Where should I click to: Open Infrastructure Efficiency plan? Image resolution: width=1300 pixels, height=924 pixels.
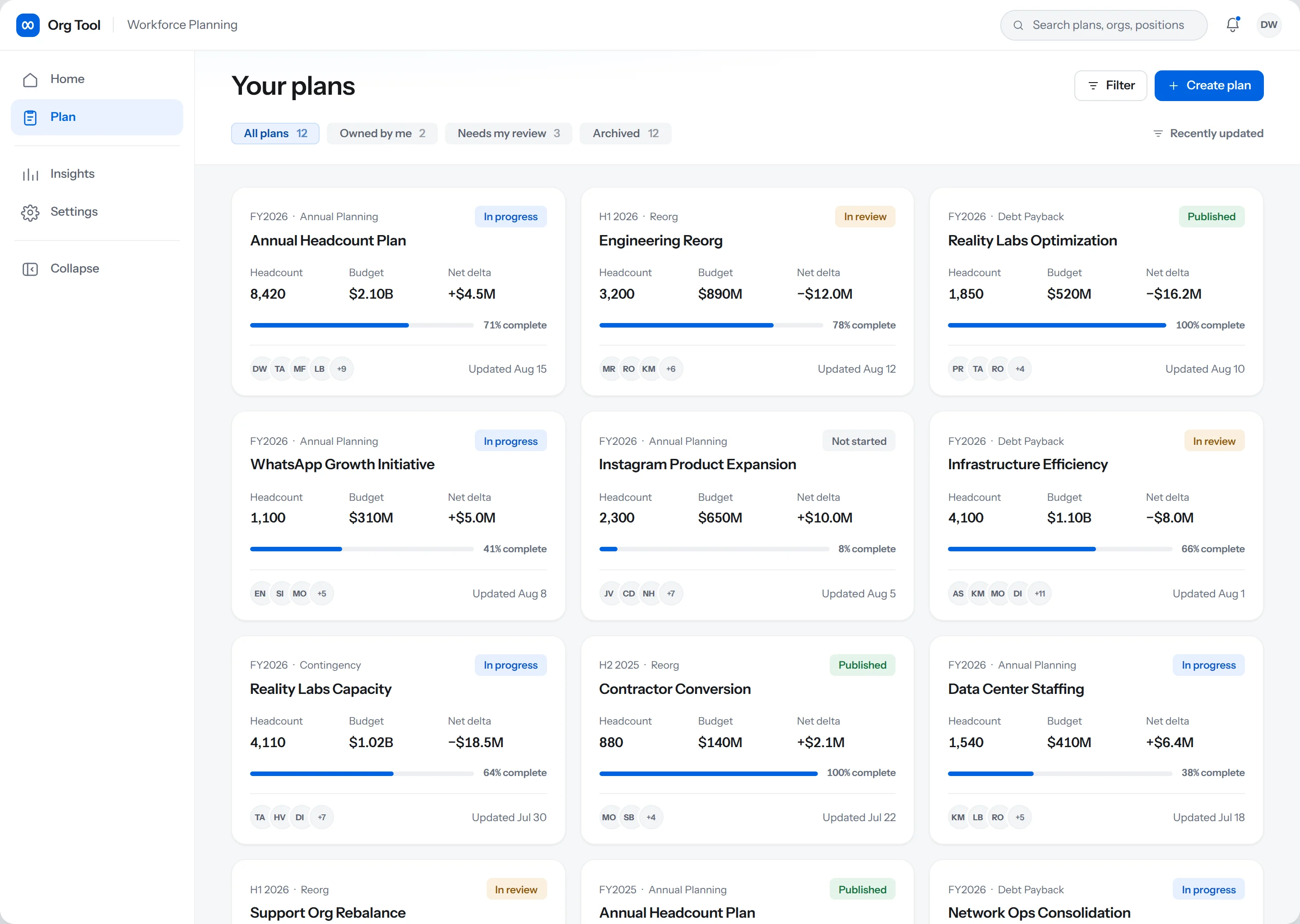point(1027,464)
